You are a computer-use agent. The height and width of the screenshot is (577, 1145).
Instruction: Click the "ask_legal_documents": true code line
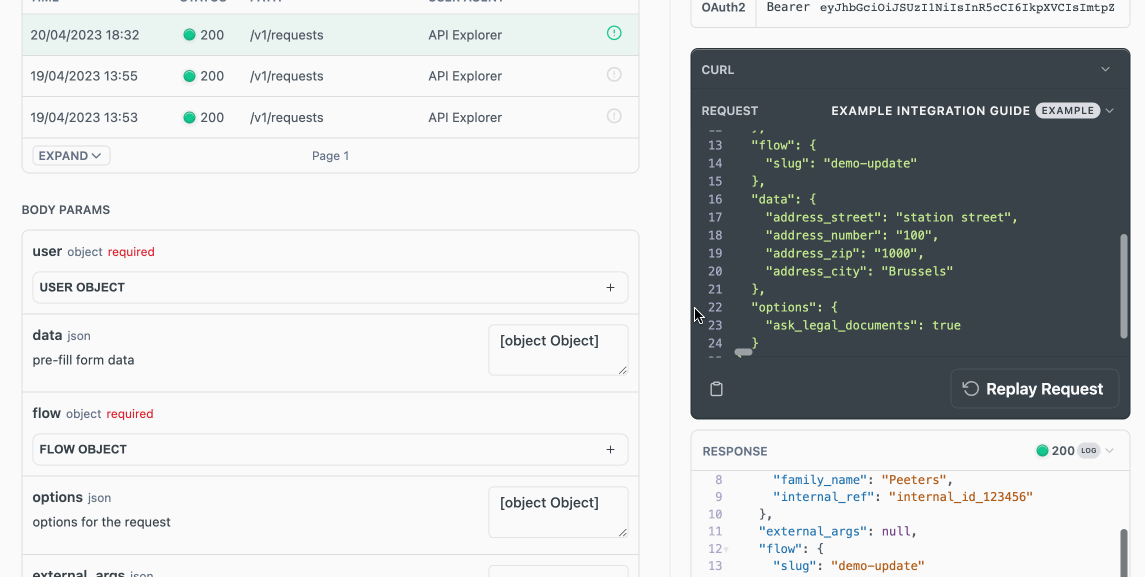pyautogui.click(x=862, y=325)
